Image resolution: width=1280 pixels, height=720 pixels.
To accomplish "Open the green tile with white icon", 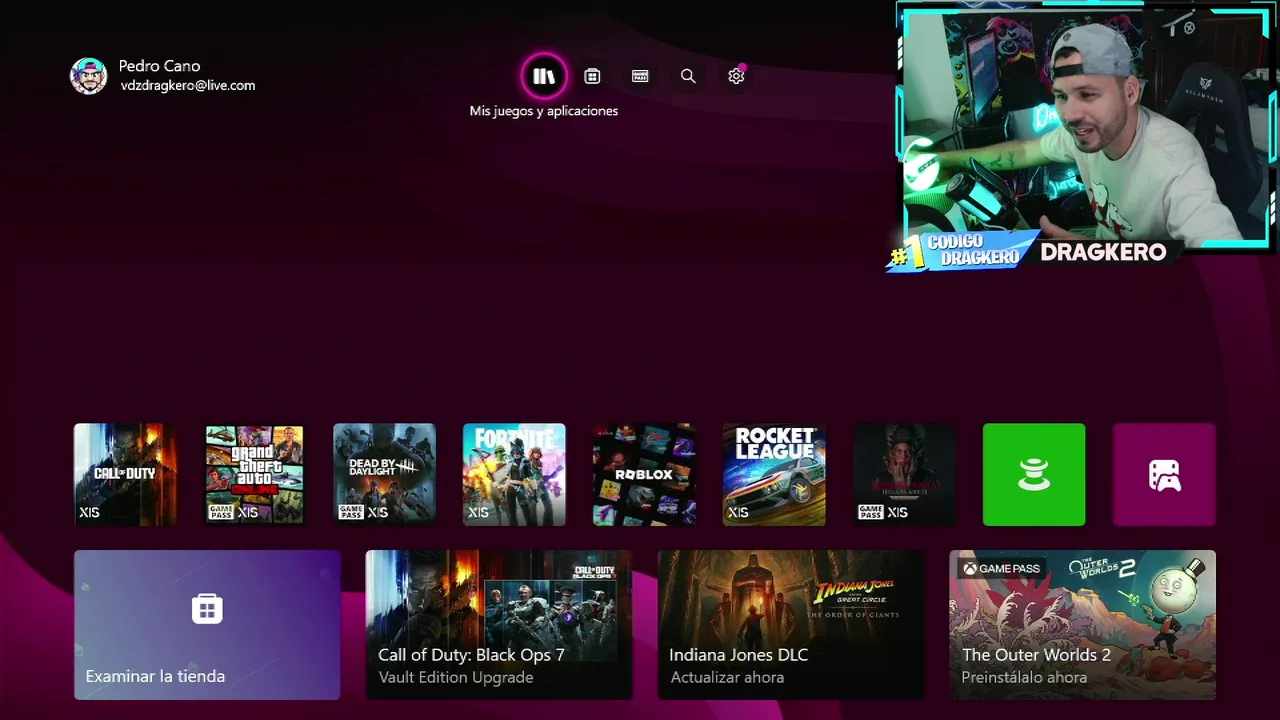I will pyautogui.click(x=1034, y=474).
